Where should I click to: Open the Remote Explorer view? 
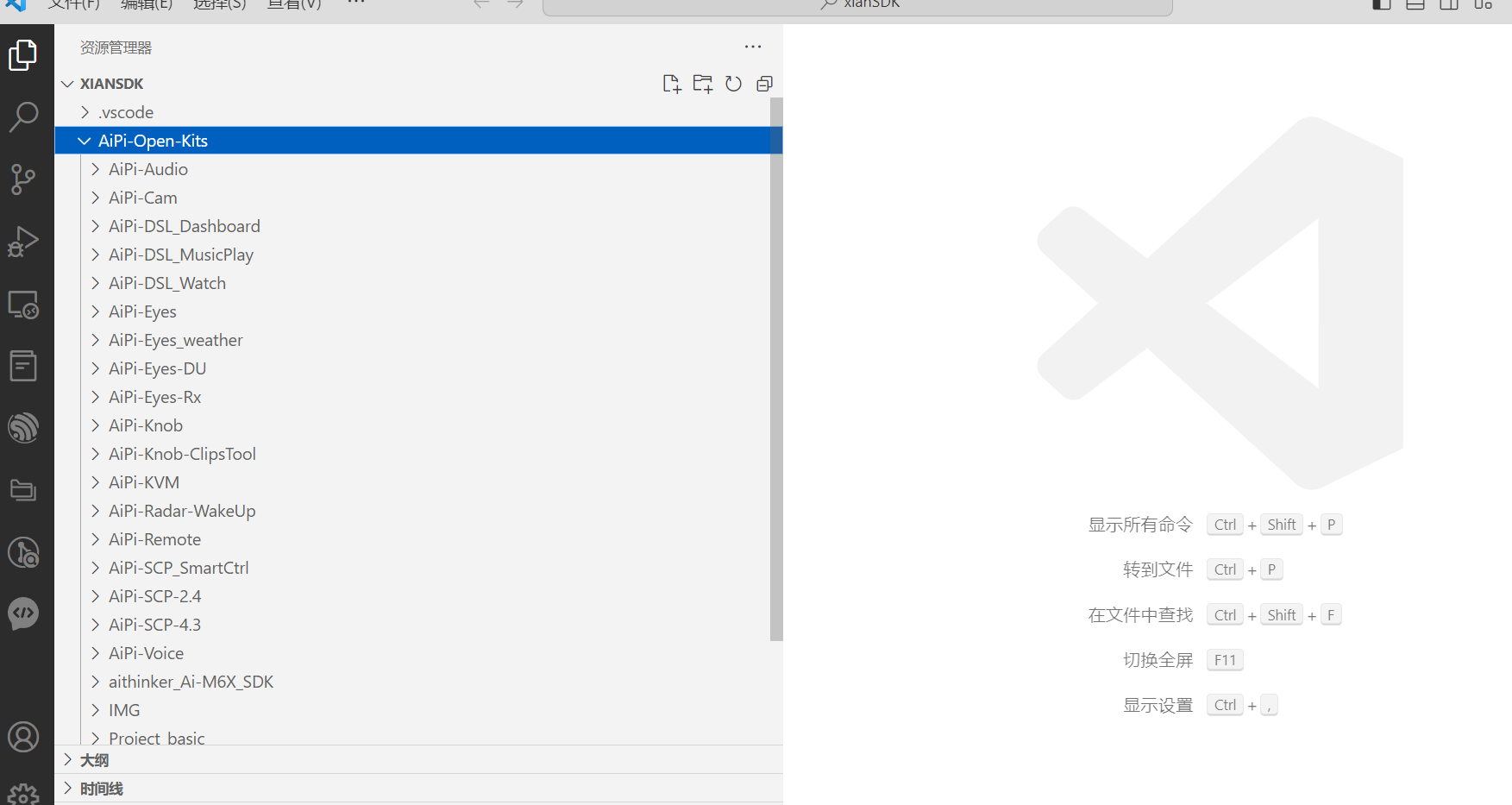point(23,304)
